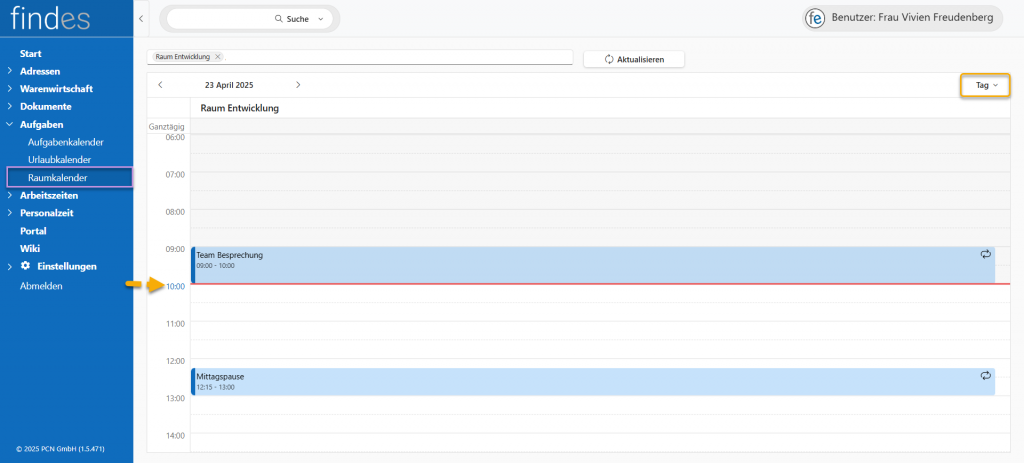This screenshot has height=463, width=1024.
Task: Expand the Warenwirtschaft menu
Action: (10, 89)
